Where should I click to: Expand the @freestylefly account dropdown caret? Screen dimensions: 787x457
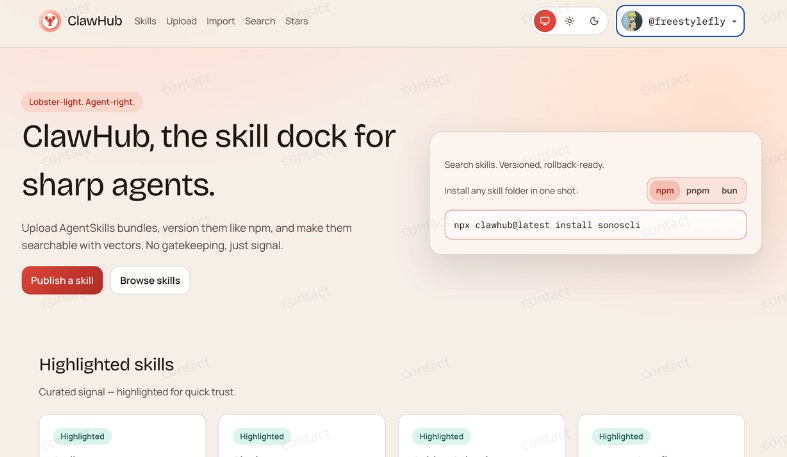click(x=735, y=21)
